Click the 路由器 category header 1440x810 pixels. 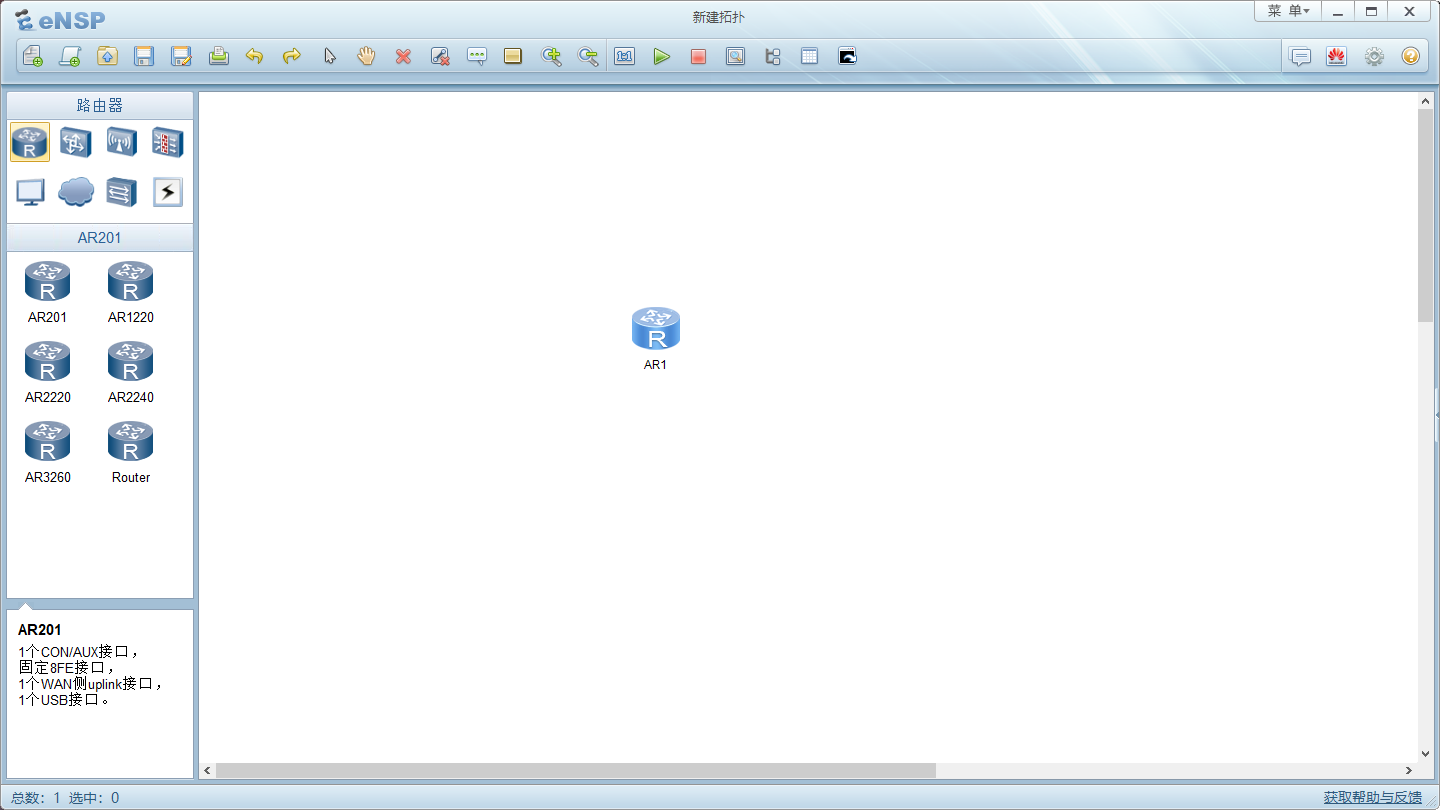100,105
